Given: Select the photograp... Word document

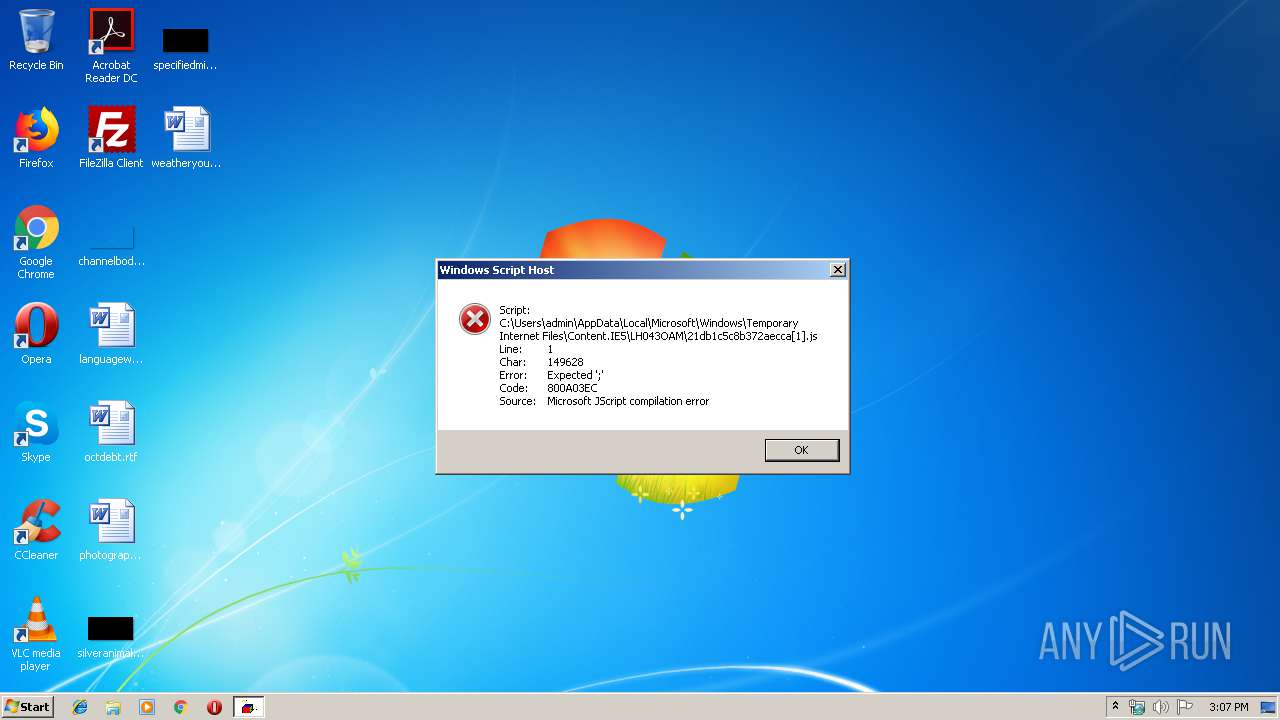Looking at the screenshot, I should (x=111, y=530).
